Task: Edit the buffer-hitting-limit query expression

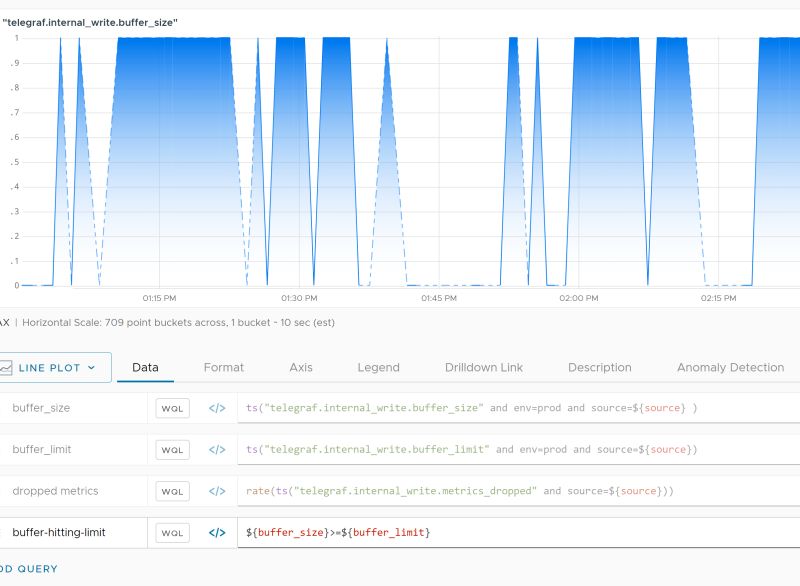Action: coord(400,532)
